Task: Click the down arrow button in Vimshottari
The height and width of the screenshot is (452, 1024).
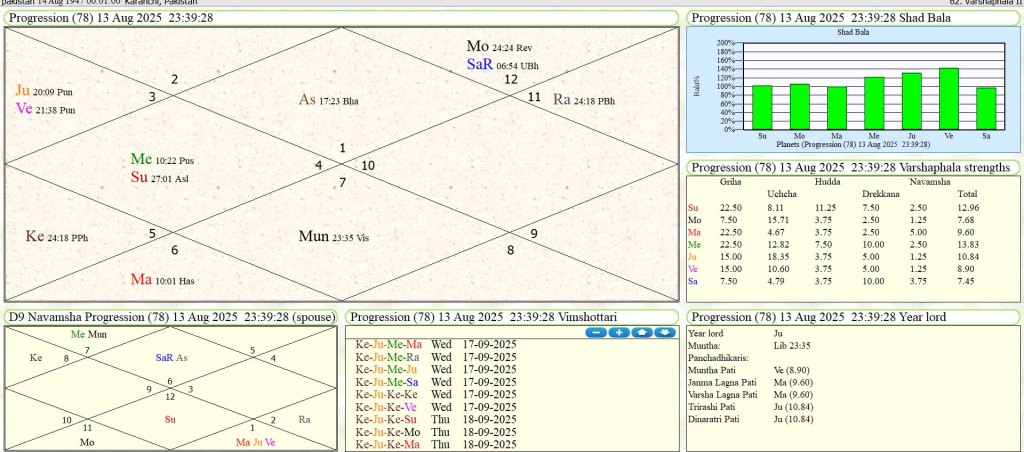Action: 665,332
